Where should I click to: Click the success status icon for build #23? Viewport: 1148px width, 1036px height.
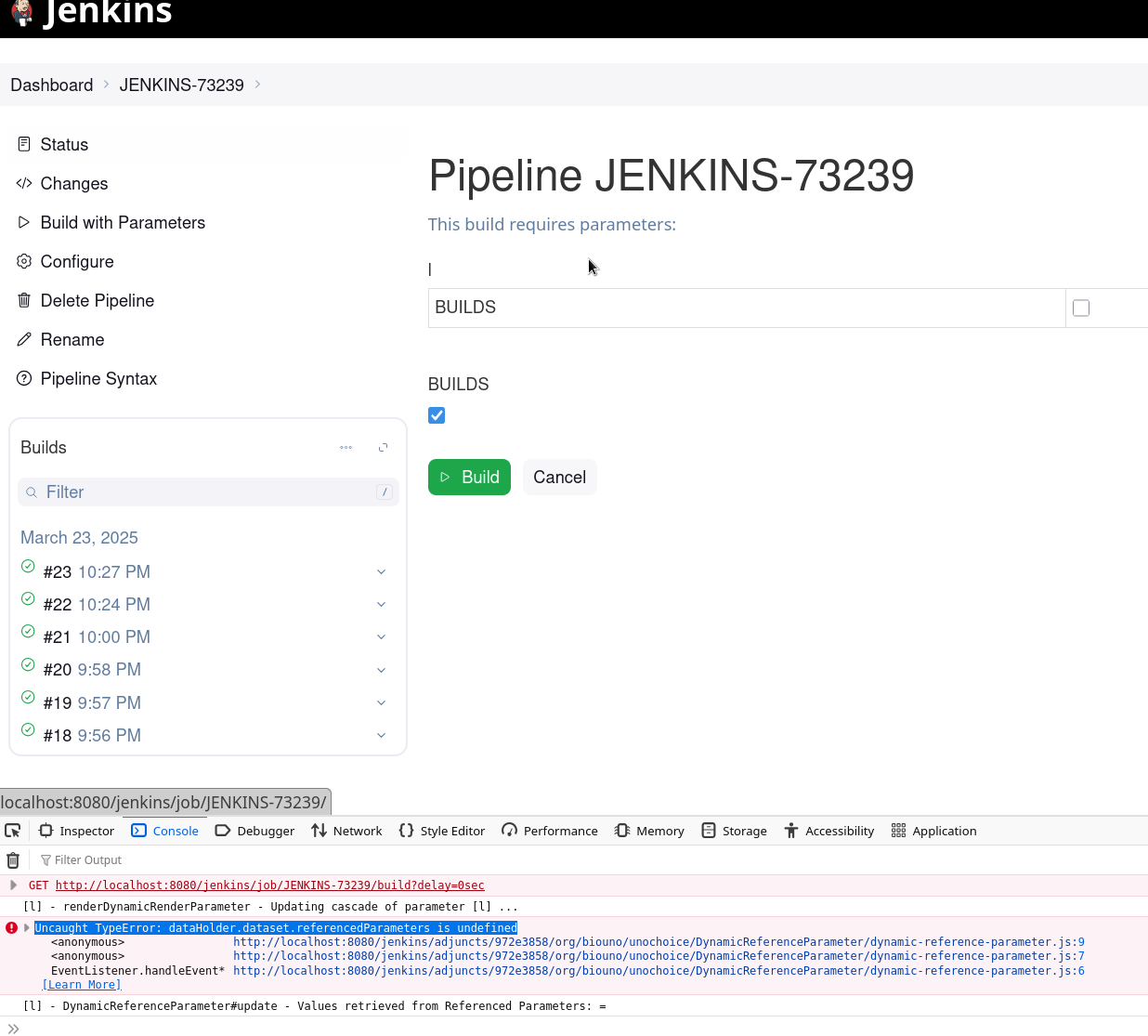coord(28,566)
